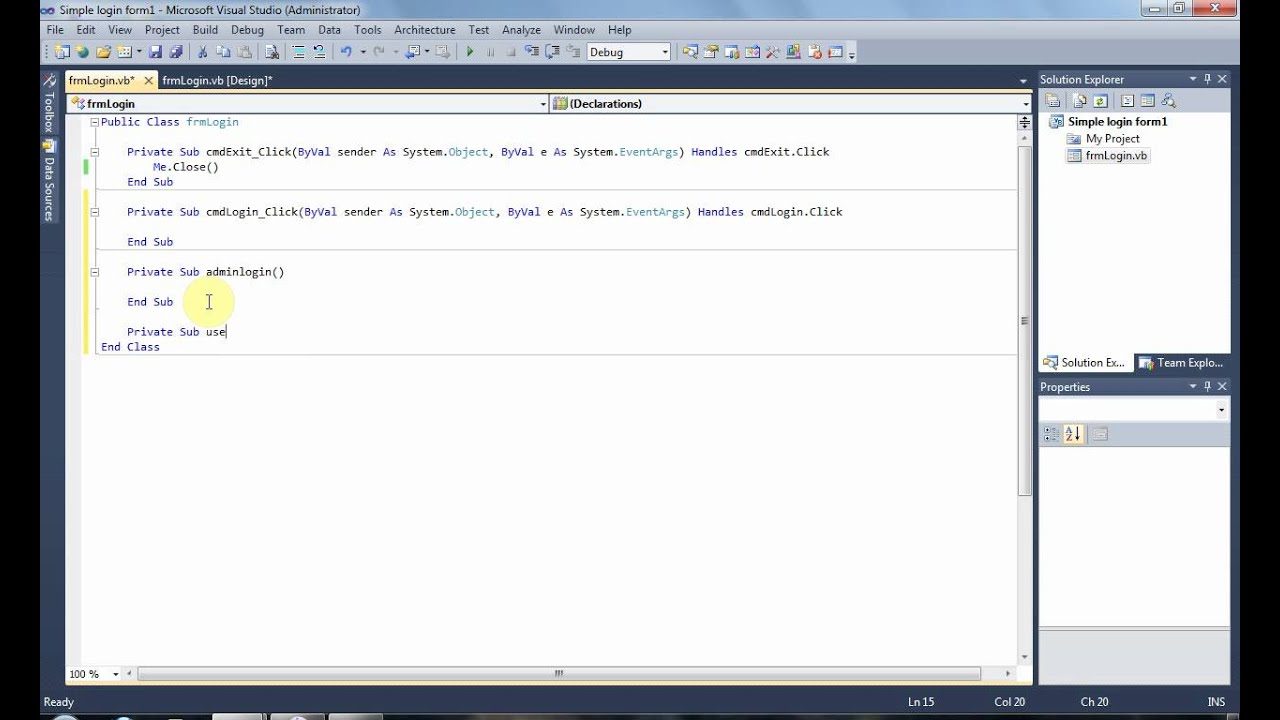The height and width of the screenshot is (720, 1280).
Task: Open the (Declarations) method dropdown
Action: pos(1026,104)
